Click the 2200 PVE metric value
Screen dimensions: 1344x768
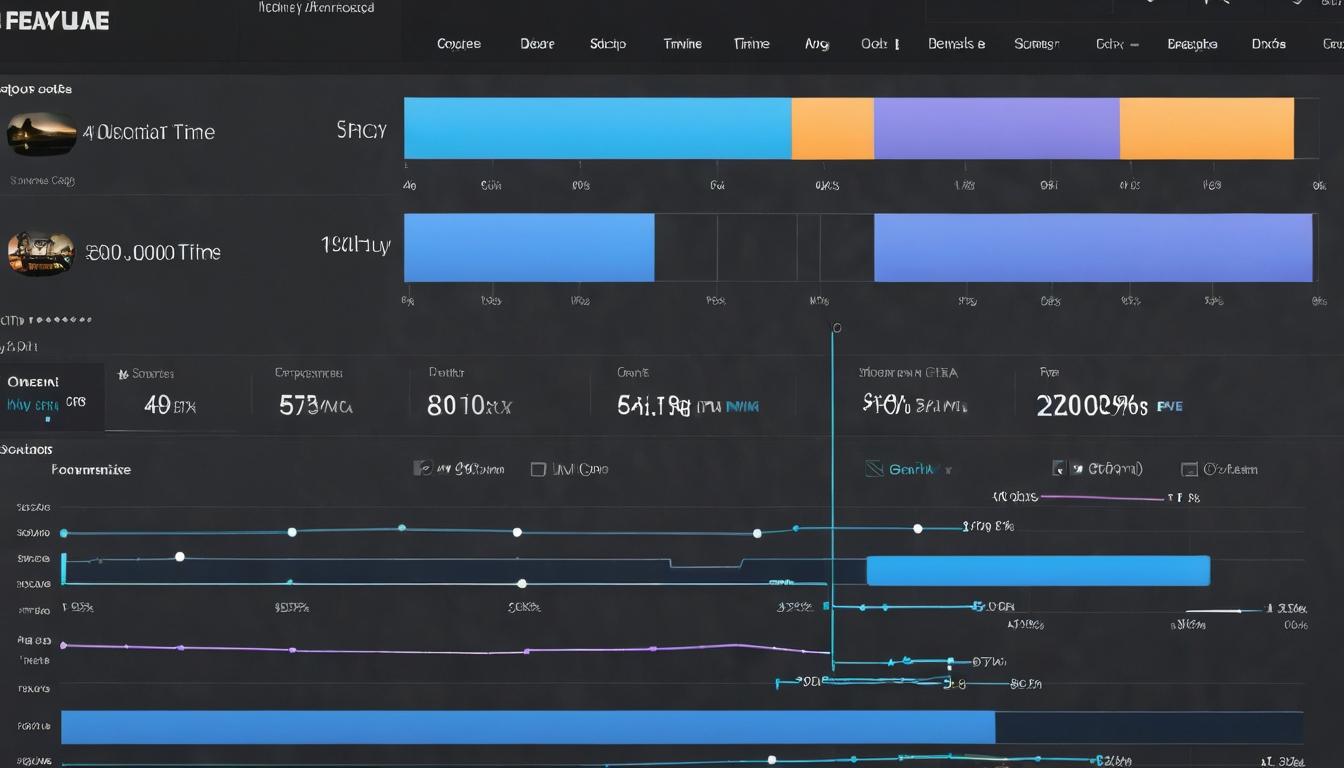pos(1110,405)
